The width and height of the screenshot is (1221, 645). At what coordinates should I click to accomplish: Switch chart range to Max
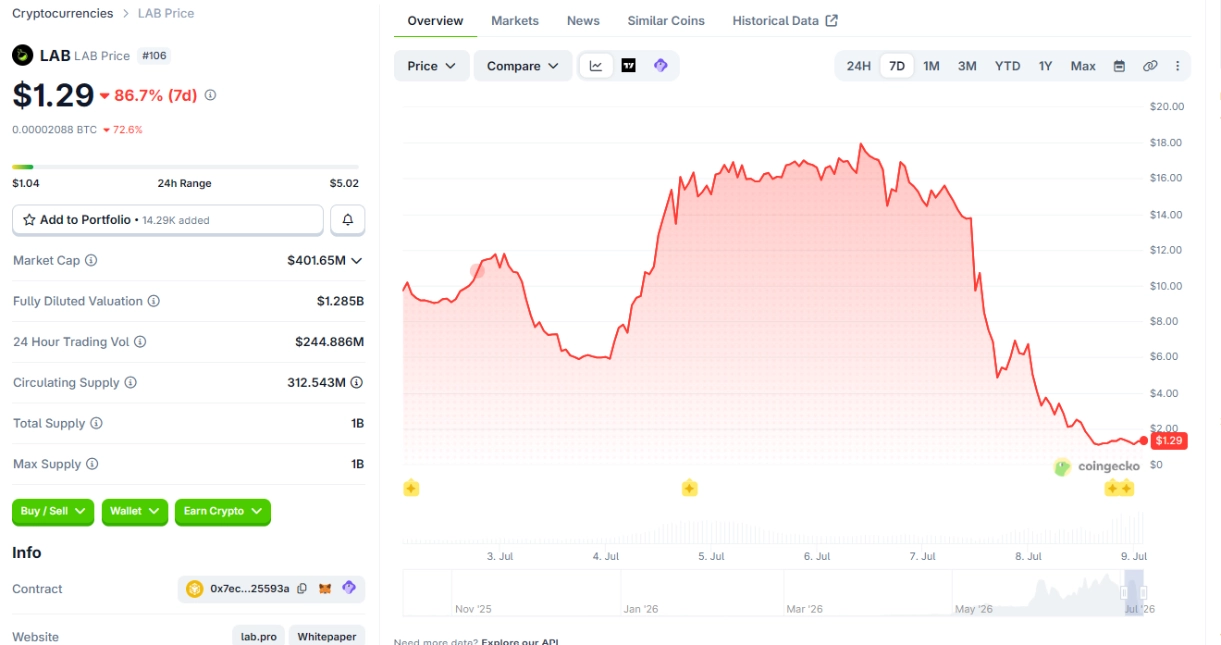click(1083, 66)
